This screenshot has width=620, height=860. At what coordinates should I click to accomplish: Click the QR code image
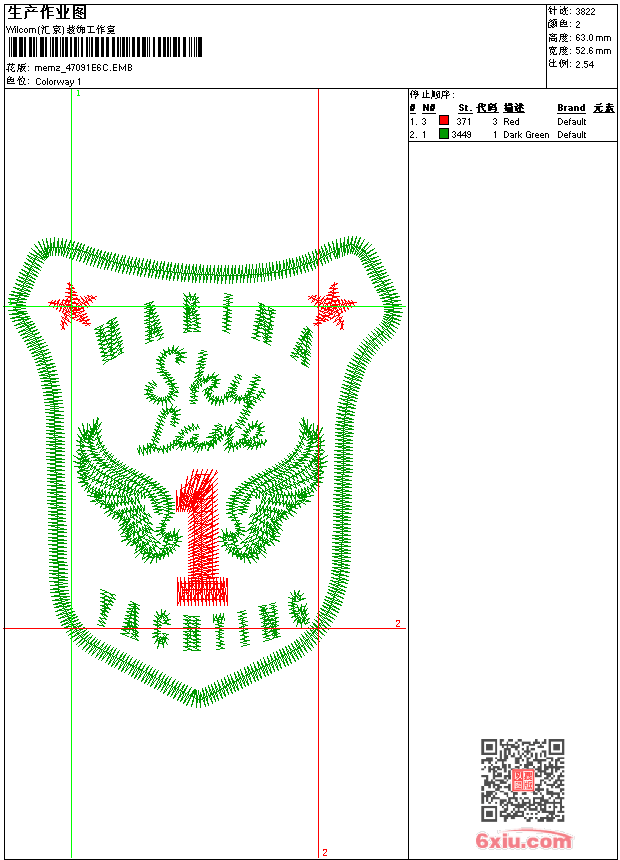pos(523,780)
